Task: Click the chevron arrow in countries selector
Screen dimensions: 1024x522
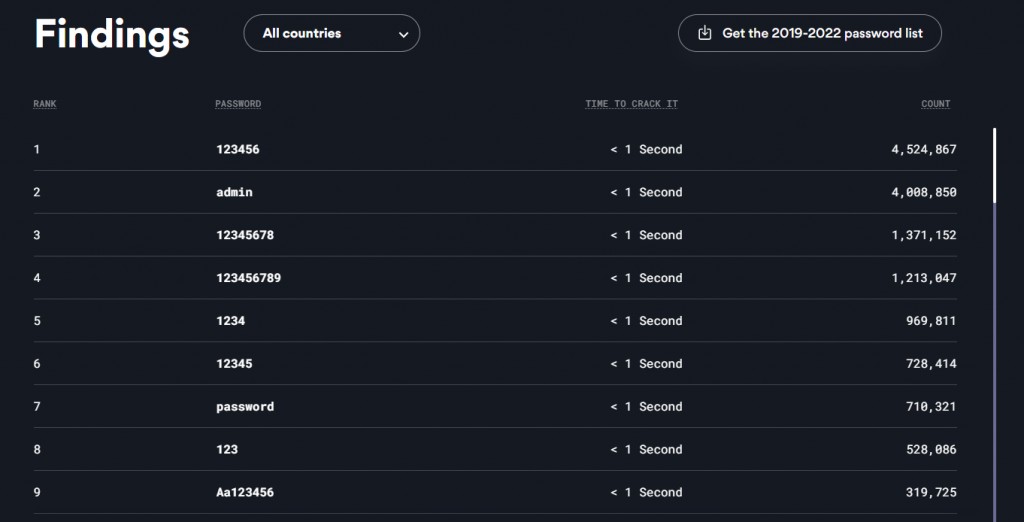Action: pos(403,34)
